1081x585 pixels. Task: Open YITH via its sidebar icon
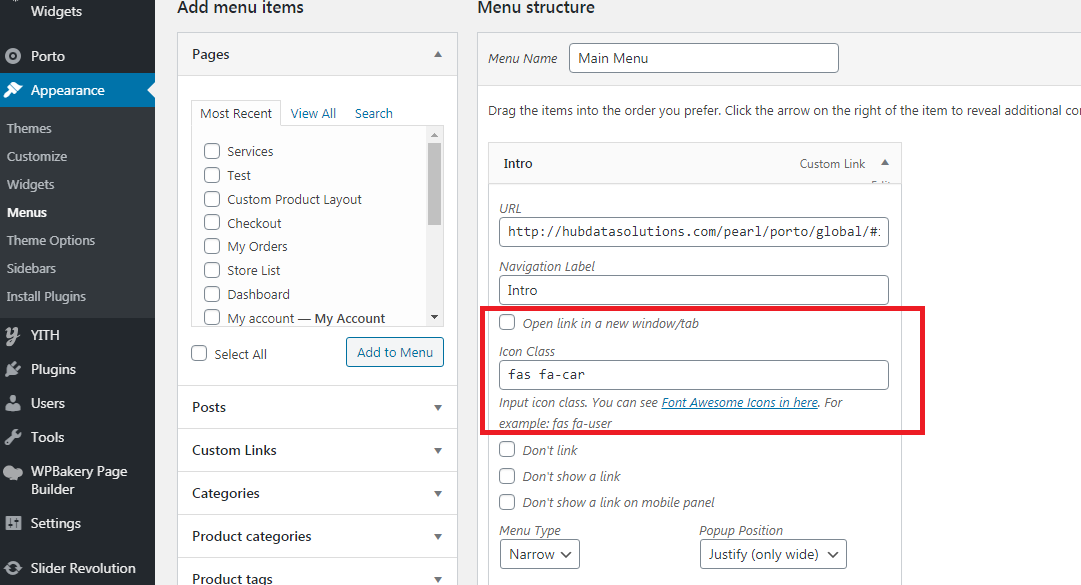click(x=13, y=335)
